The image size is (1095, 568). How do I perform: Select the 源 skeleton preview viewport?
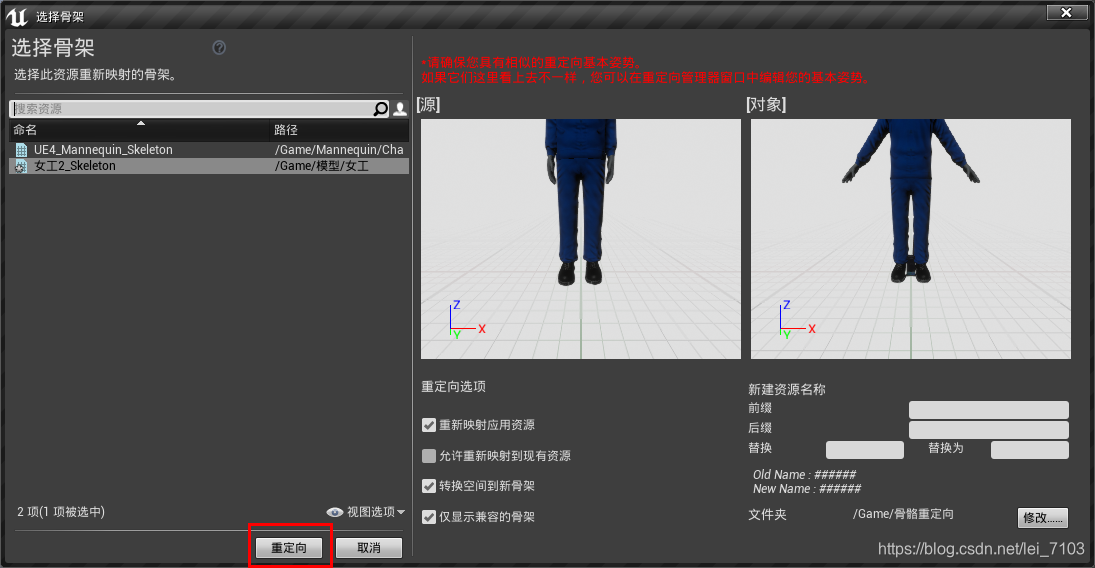(x=581, y=239)
